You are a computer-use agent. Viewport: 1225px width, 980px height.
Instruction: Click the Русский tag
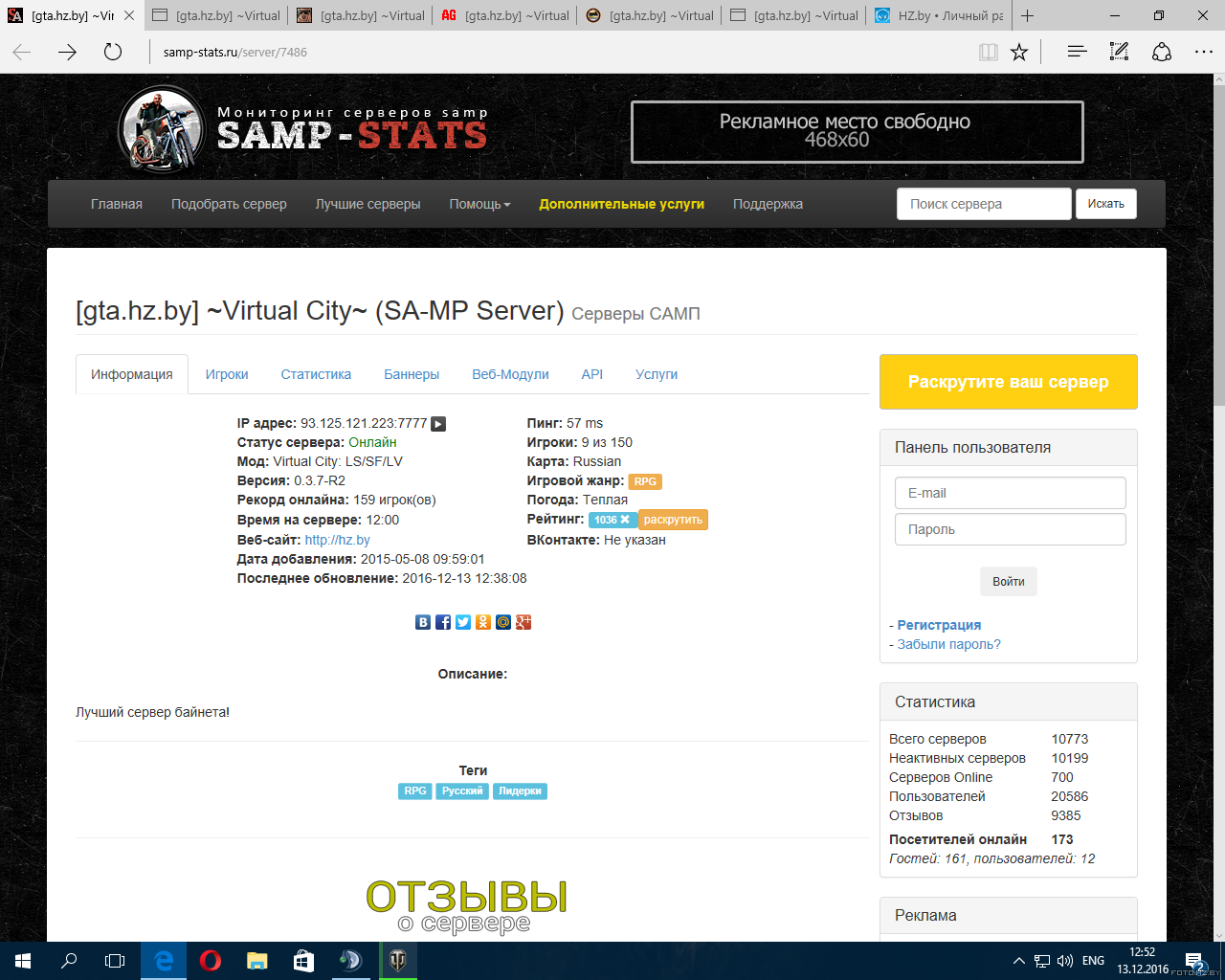pos(462,791)
